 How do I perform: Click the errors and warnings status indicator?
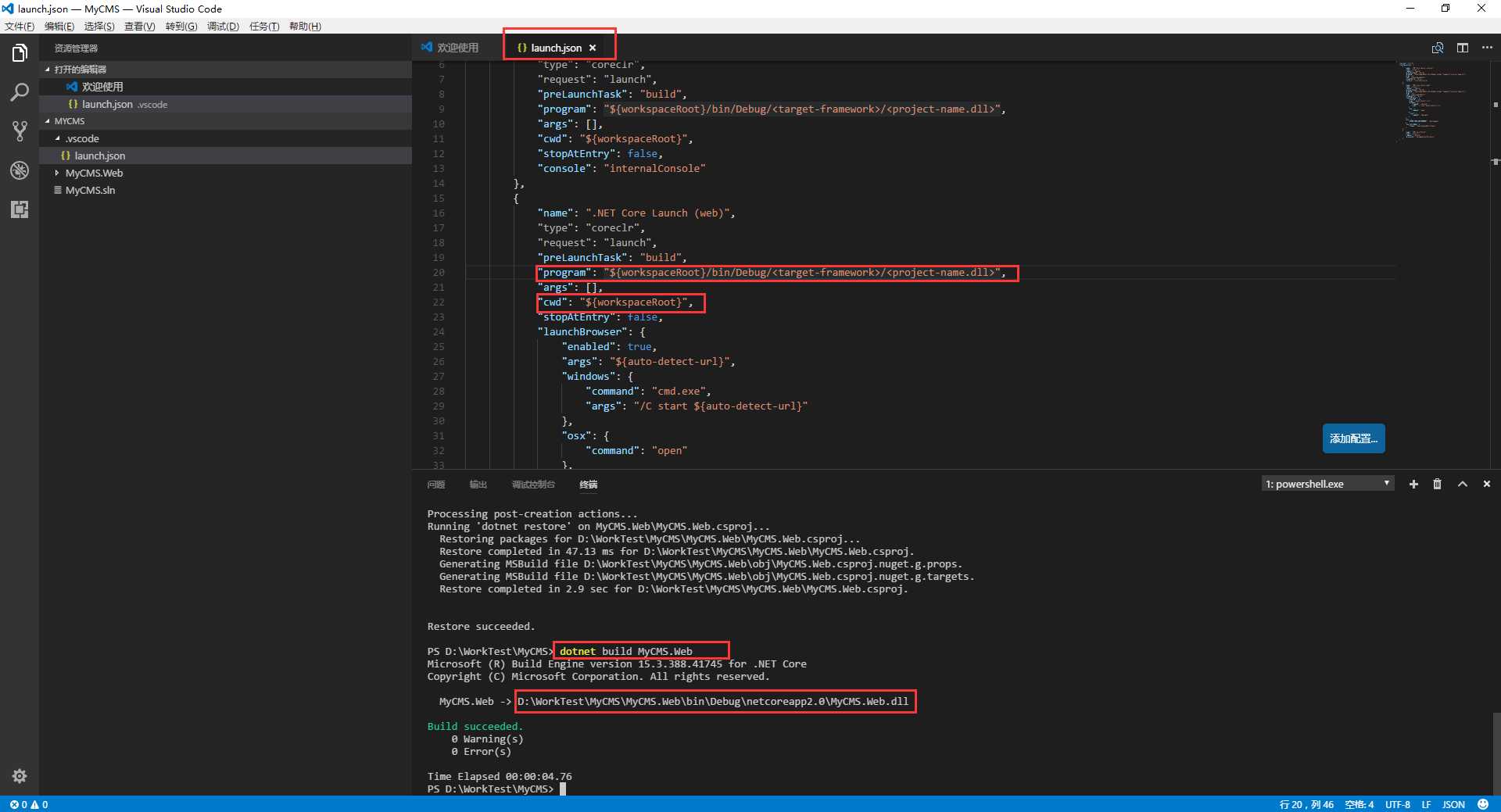(x=29, y=804)
